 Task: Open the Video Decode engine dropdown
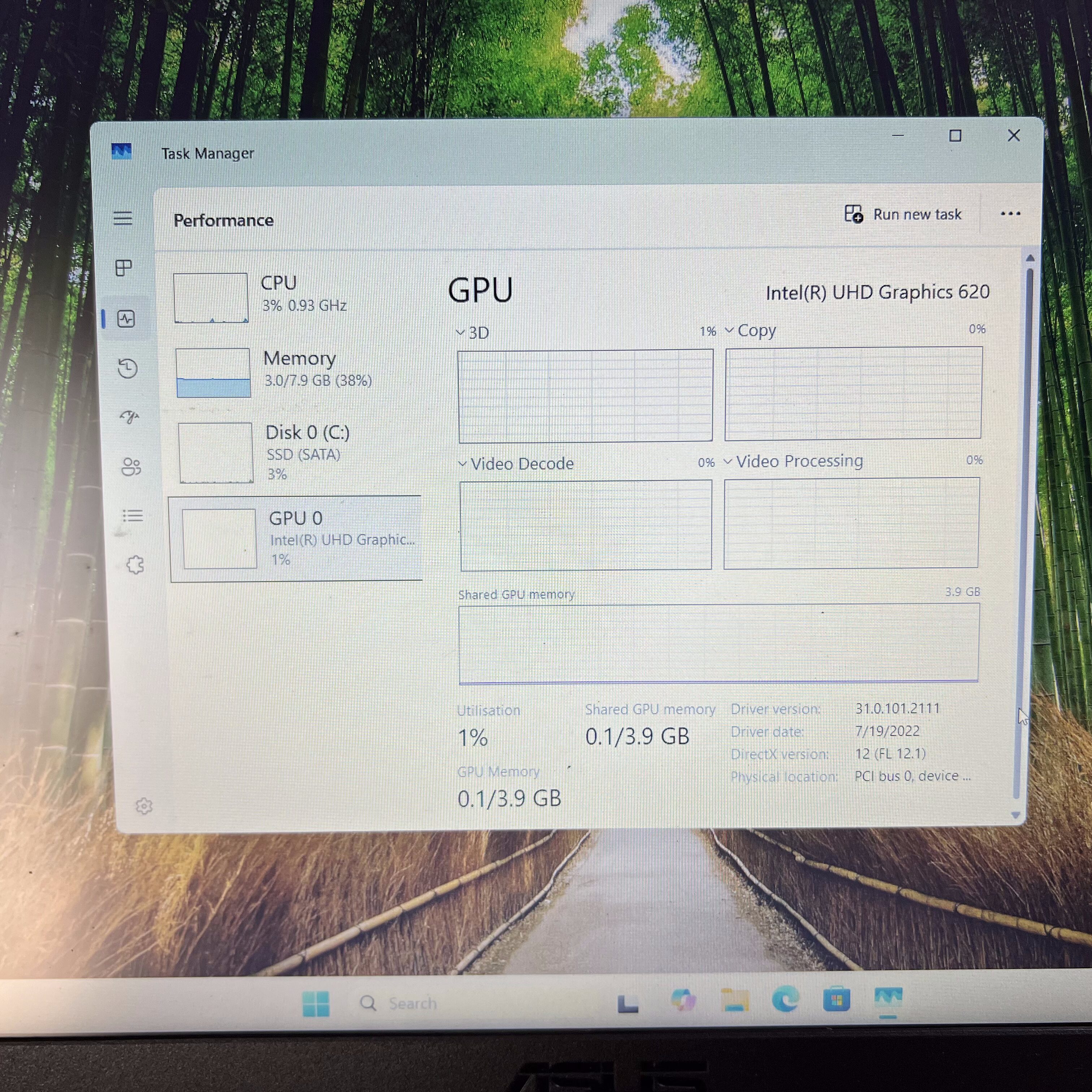pyautogui.click(x=516, y=464)
